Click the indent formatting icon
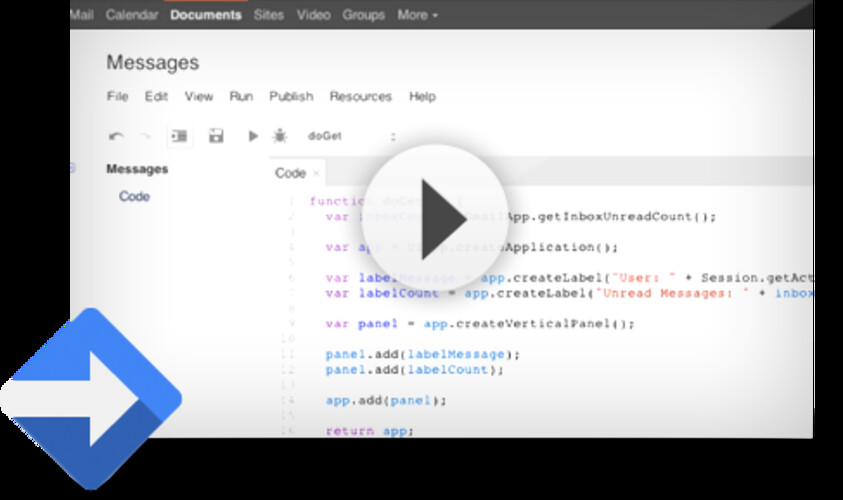 click(180, 136)
